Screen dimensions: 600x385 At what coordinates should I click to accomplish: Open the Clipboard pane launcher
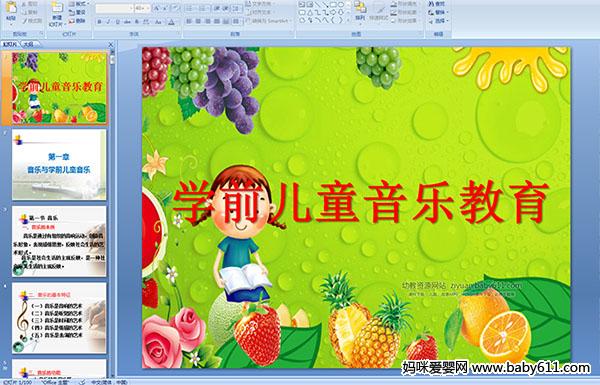(41, 33)
